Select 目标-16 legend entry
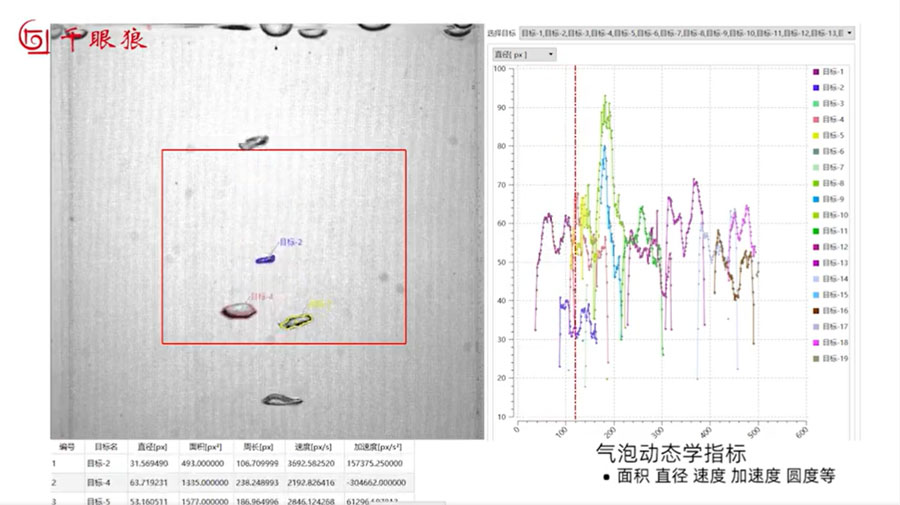 click(x=832, y=311)
